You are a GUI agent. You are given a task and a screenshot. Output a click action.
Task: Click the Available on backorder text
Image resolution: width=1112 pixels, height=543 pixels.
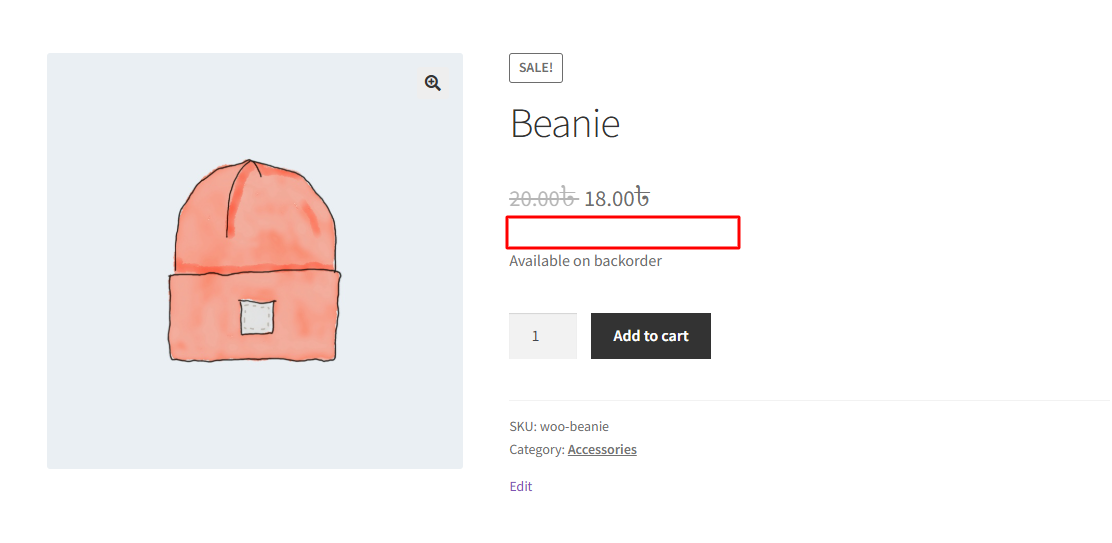click(585, 261)
